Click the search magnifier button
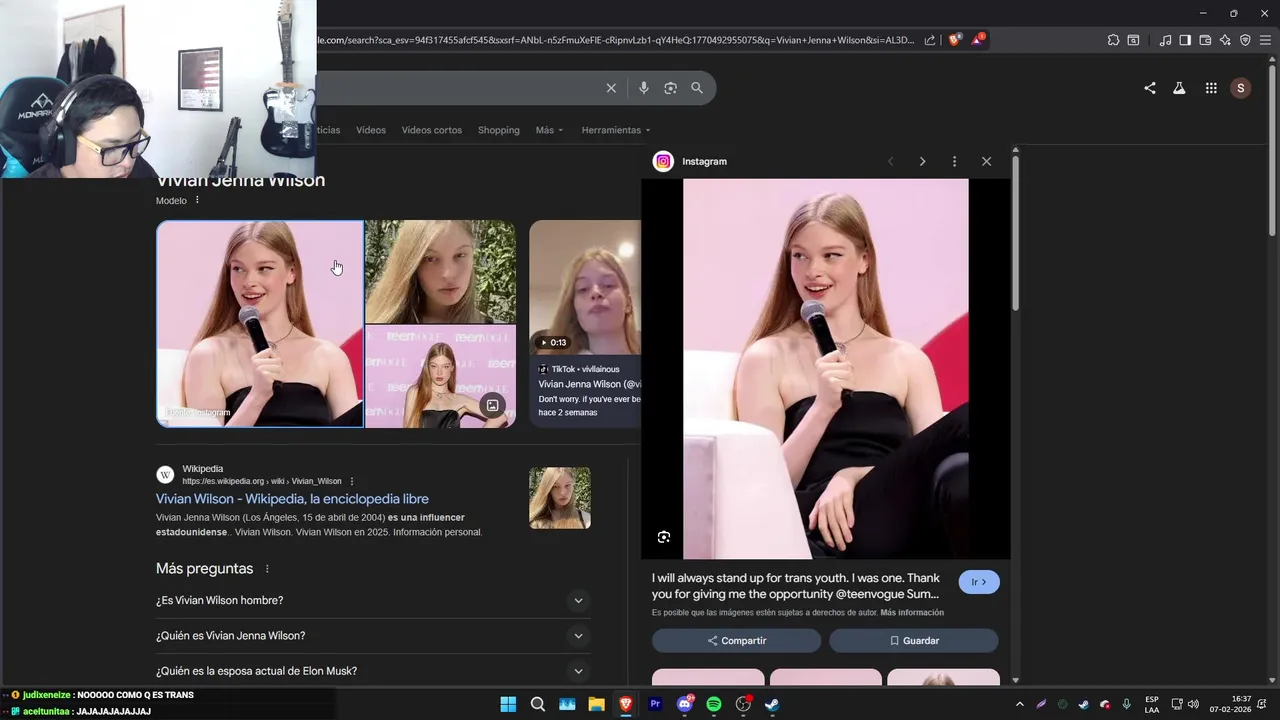 click(x=697, y=88)
